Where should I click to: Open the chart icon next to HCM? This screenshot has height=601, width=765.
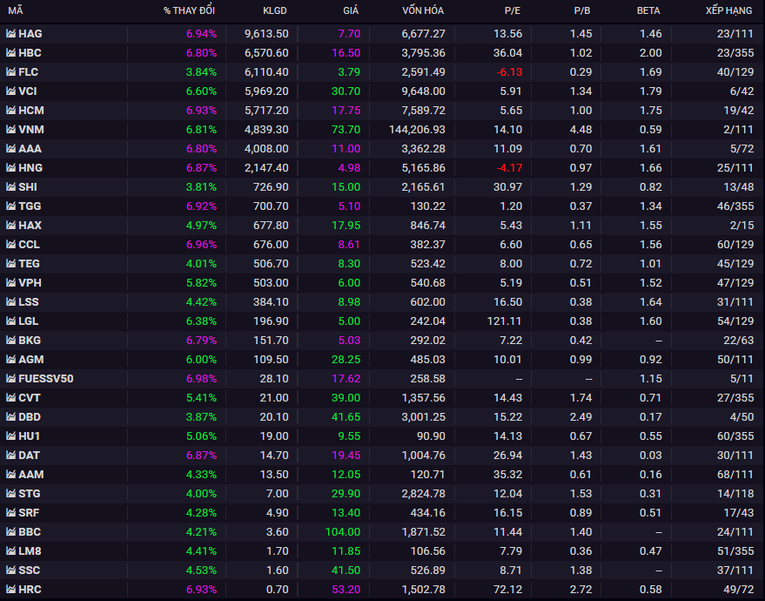[x=11, y=110]
